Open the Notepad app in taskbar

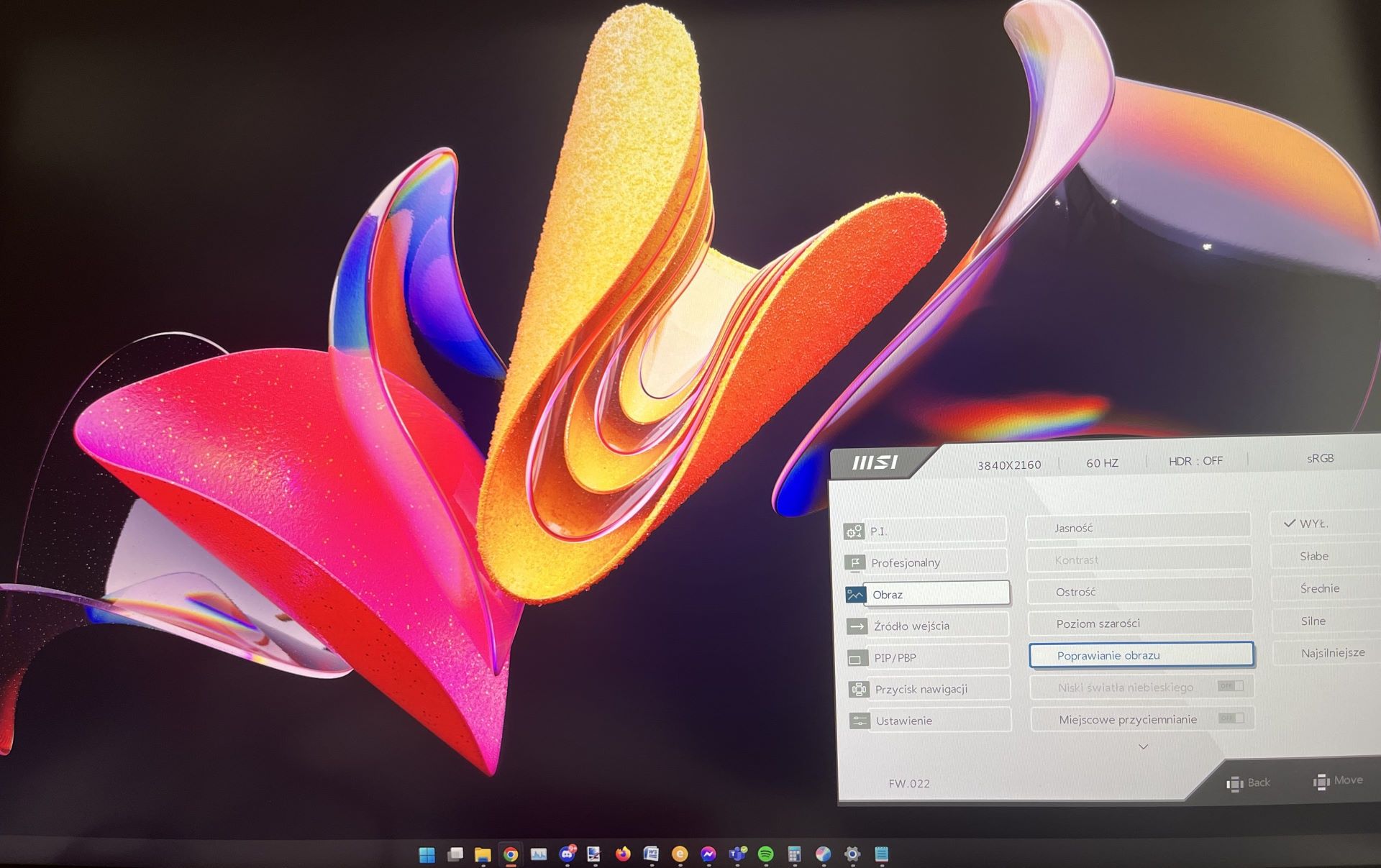click(x=881, y=854)
